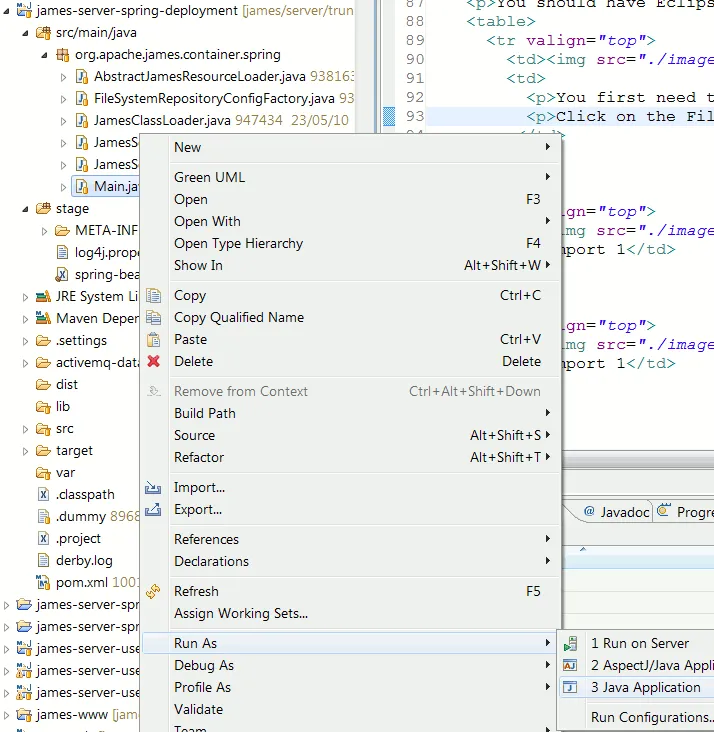
Task: Click the Java Application icon in submenu
Action: coord(570,687)
